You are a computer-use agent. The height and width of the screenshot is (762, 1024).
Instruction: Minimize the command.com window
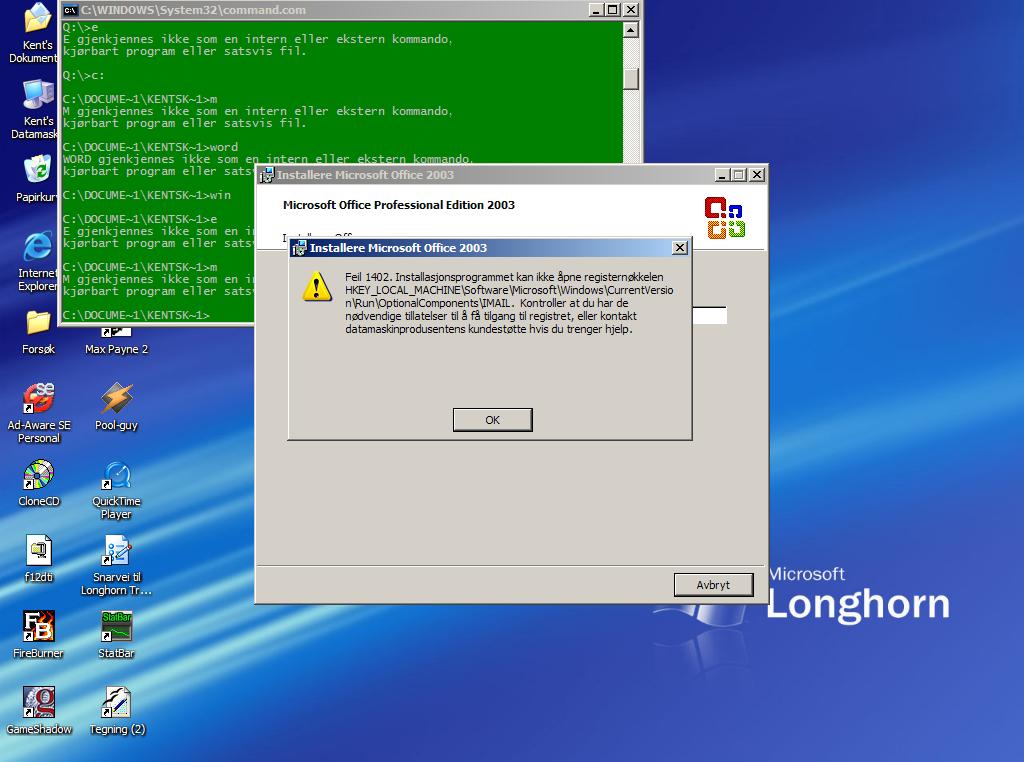[596, 10]
